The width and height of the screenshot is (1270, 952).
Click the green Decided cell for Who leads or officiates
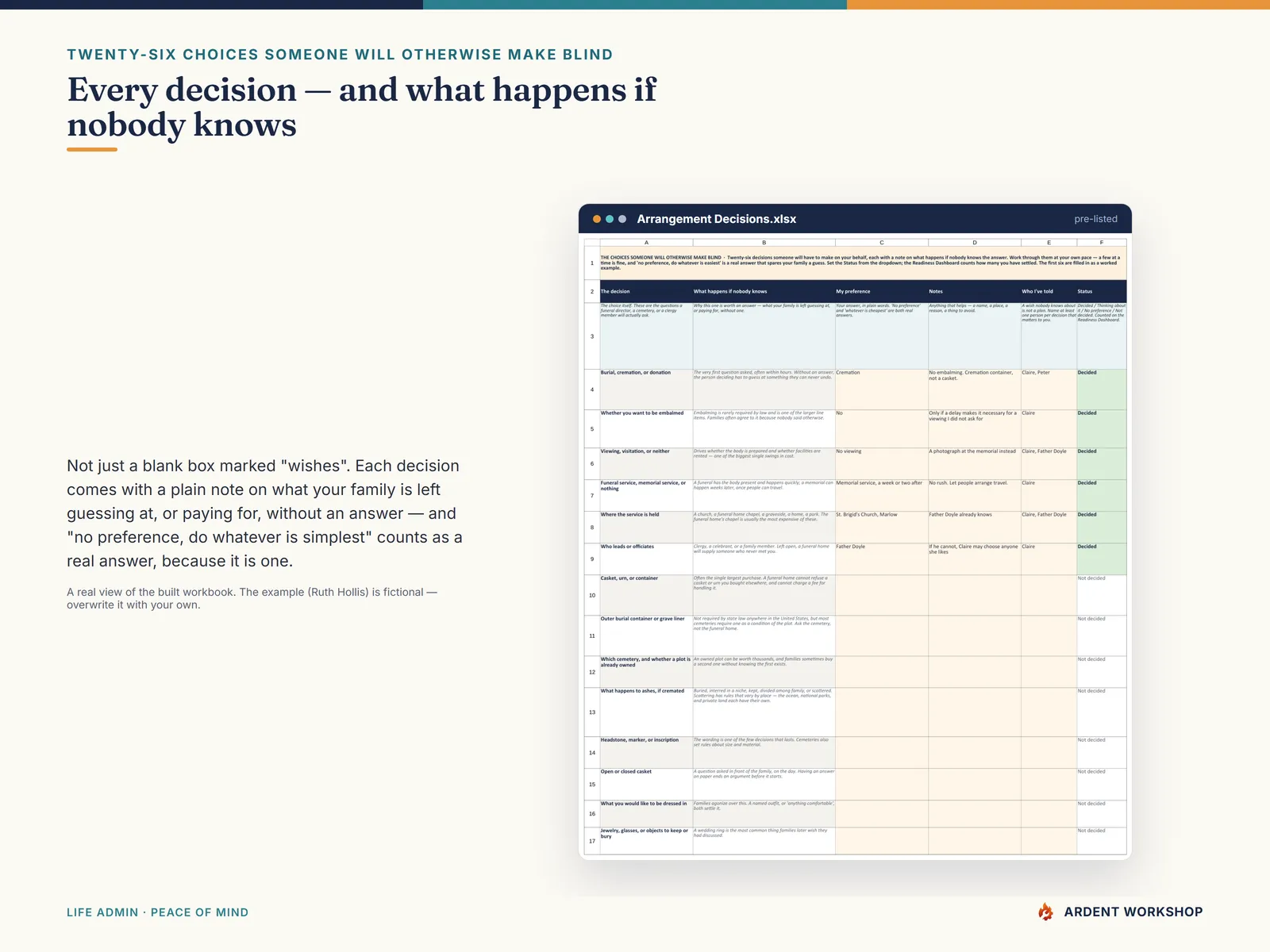(x=1101, y=559)
